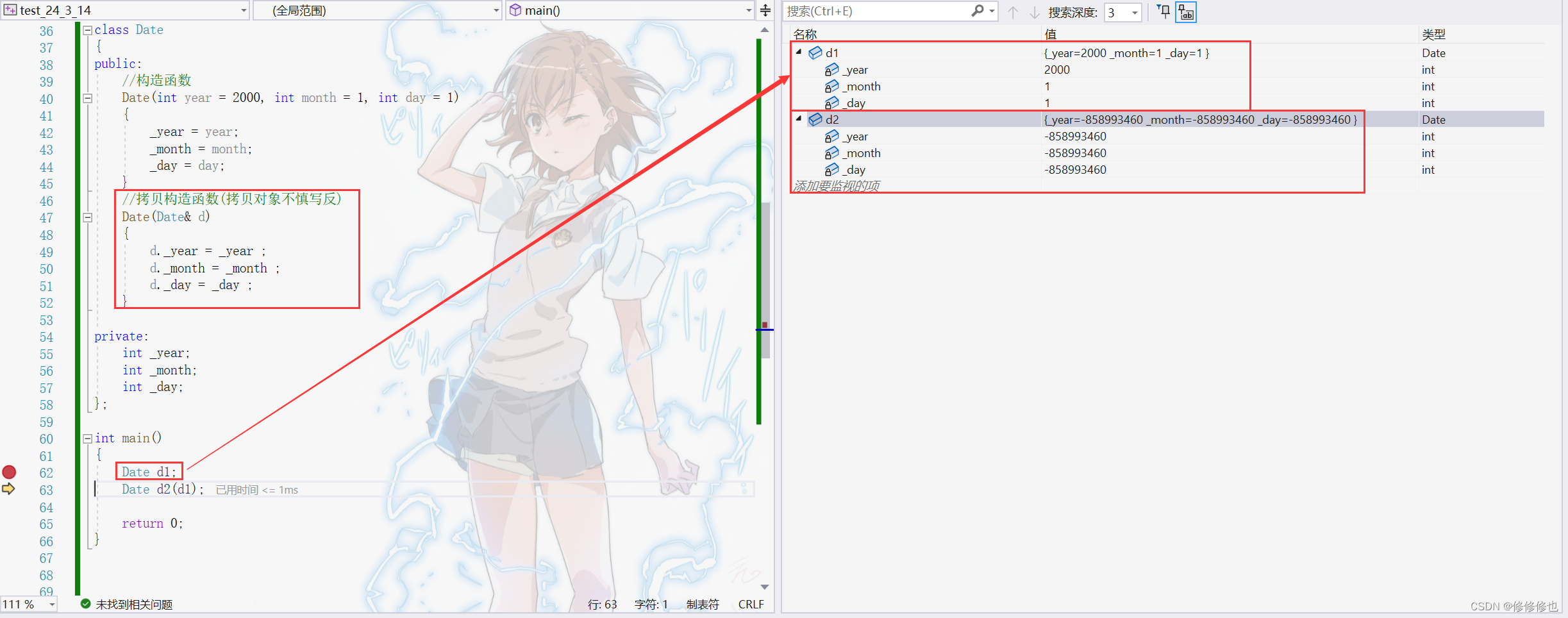1568x618 pixels.
Task: Click the comment line '//构造函数'
Action: (x=156, y=81)
